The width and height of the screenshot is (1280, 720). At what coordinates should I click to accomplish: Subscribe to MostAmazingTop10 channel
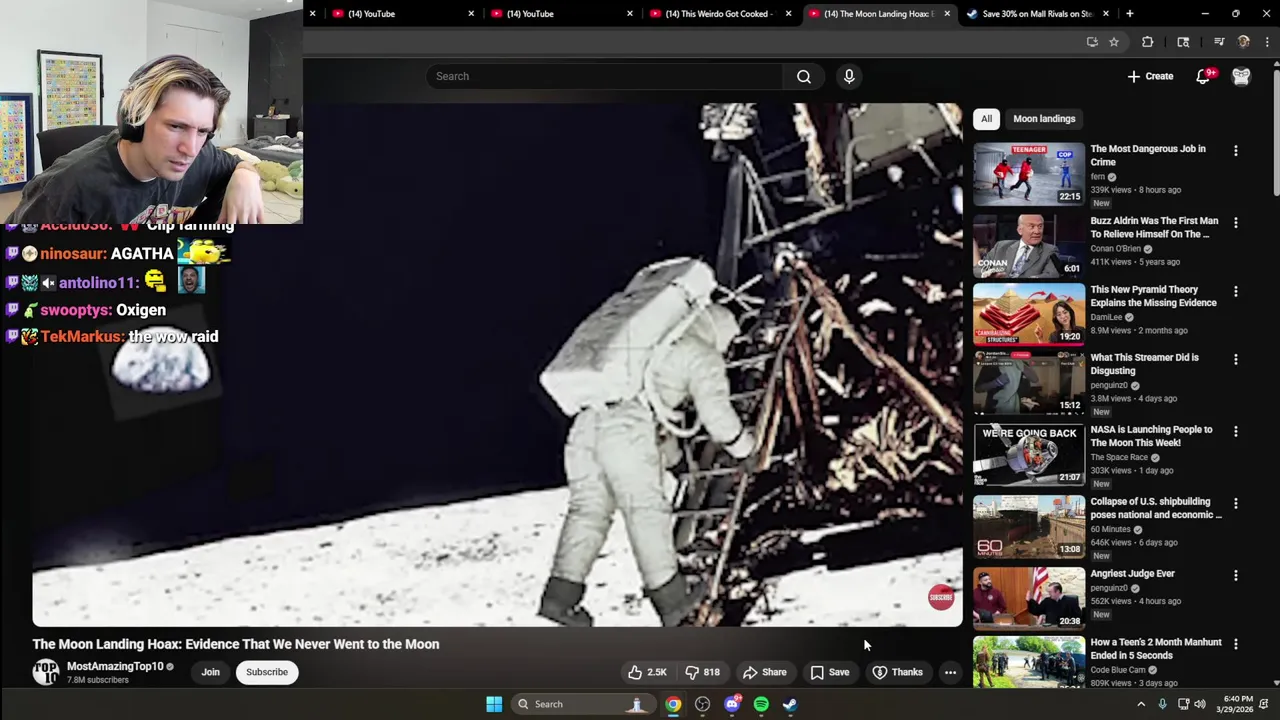(267, 672)
